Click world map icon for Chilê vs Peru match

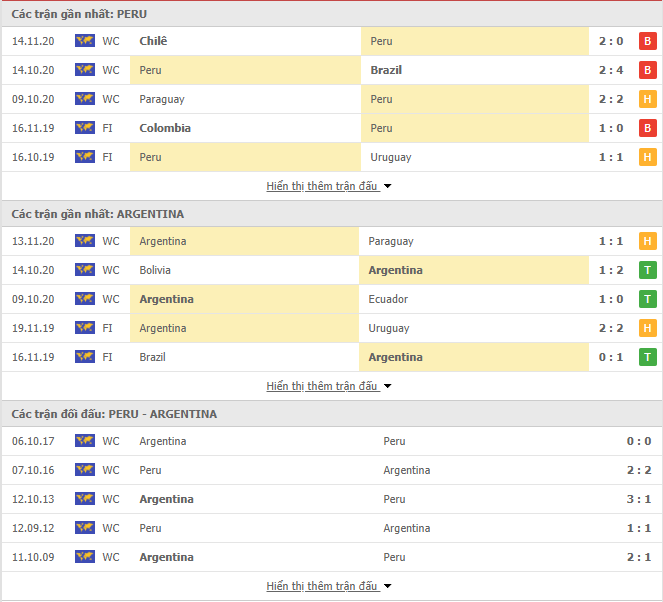(x=85, y=41)
